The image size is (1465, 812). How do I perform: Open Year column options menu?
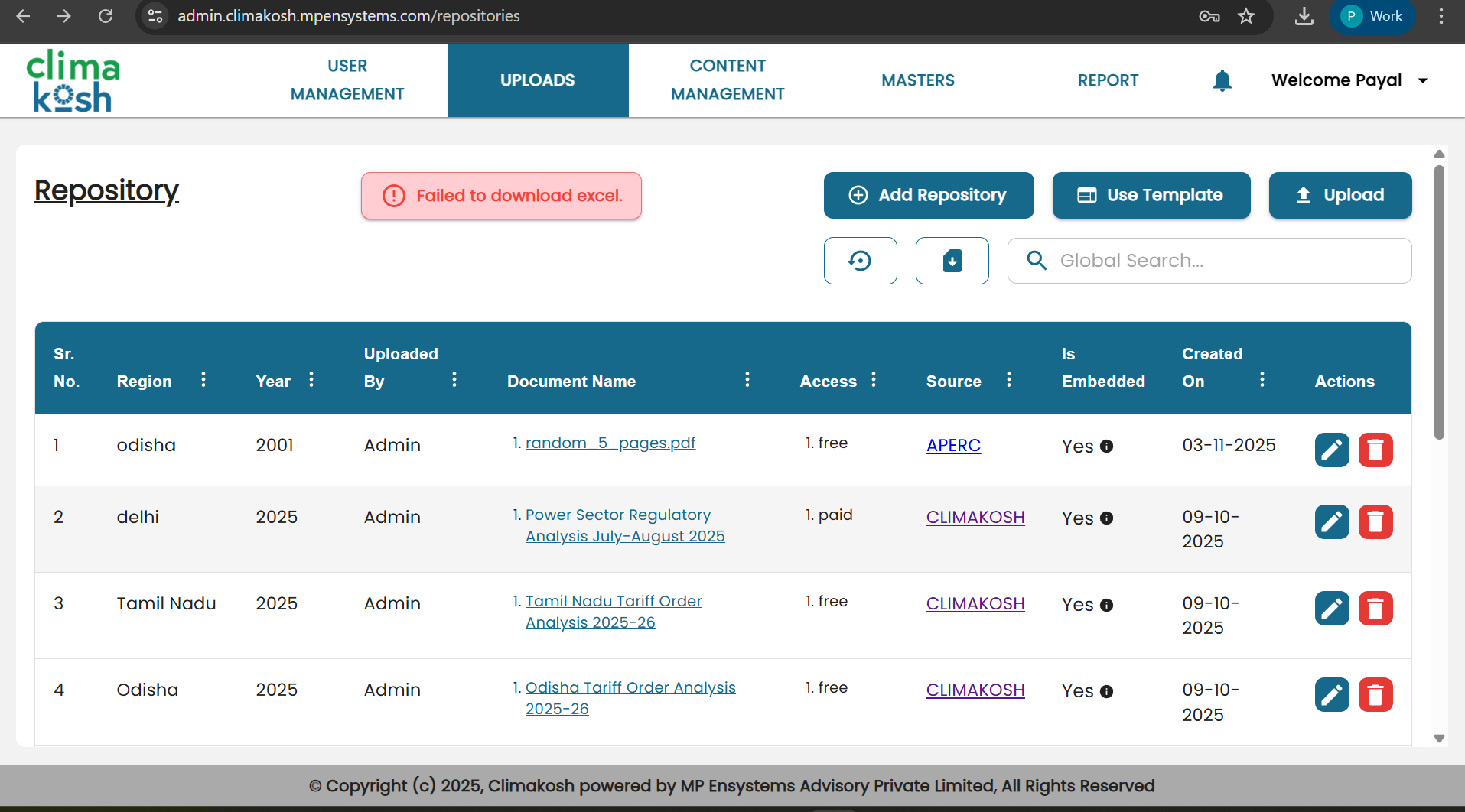[x=311, y=380]
